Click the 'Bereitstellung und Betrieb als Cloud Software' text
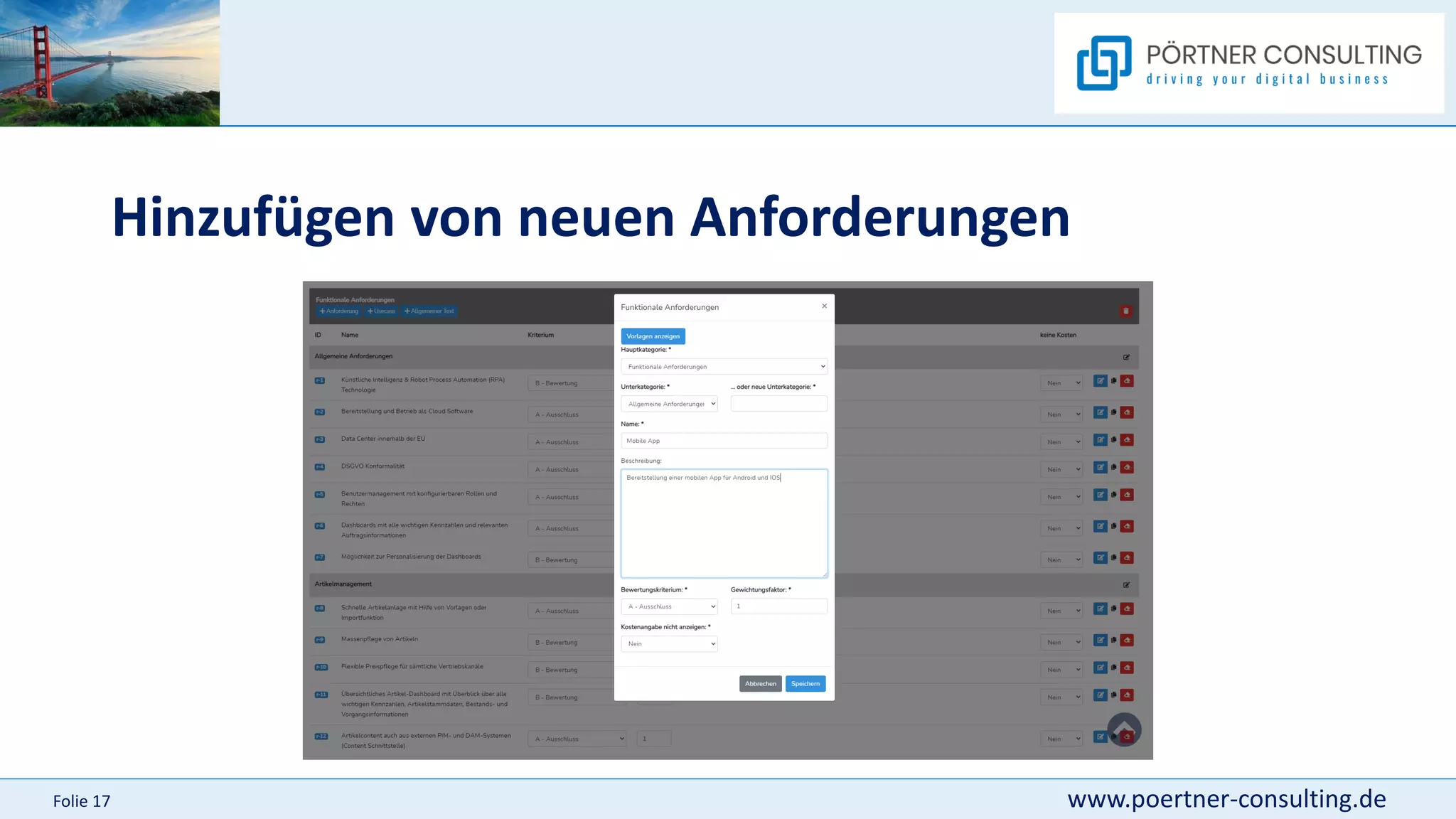 click(407, 412)
